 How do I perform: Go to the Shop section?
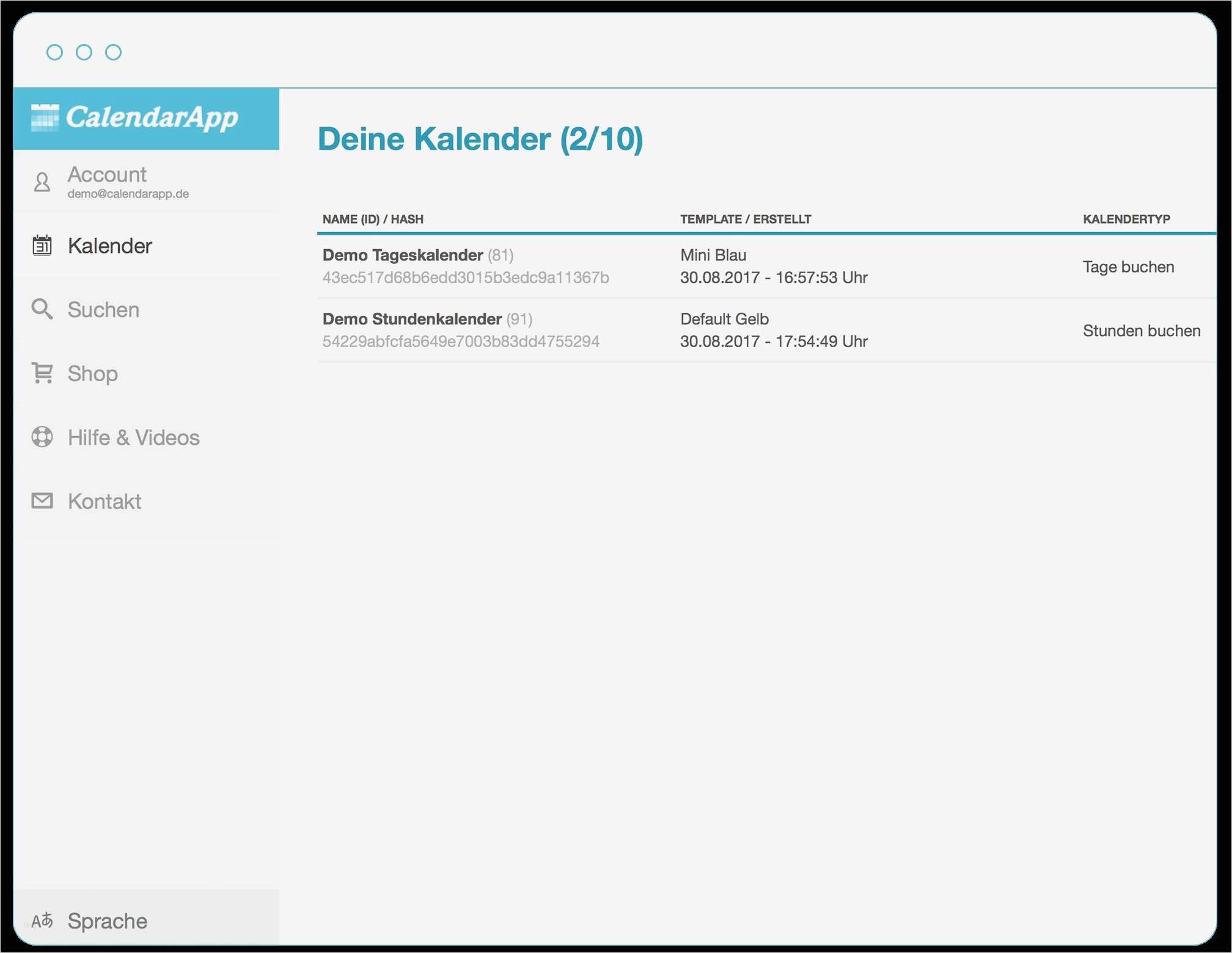click(93, 373)
